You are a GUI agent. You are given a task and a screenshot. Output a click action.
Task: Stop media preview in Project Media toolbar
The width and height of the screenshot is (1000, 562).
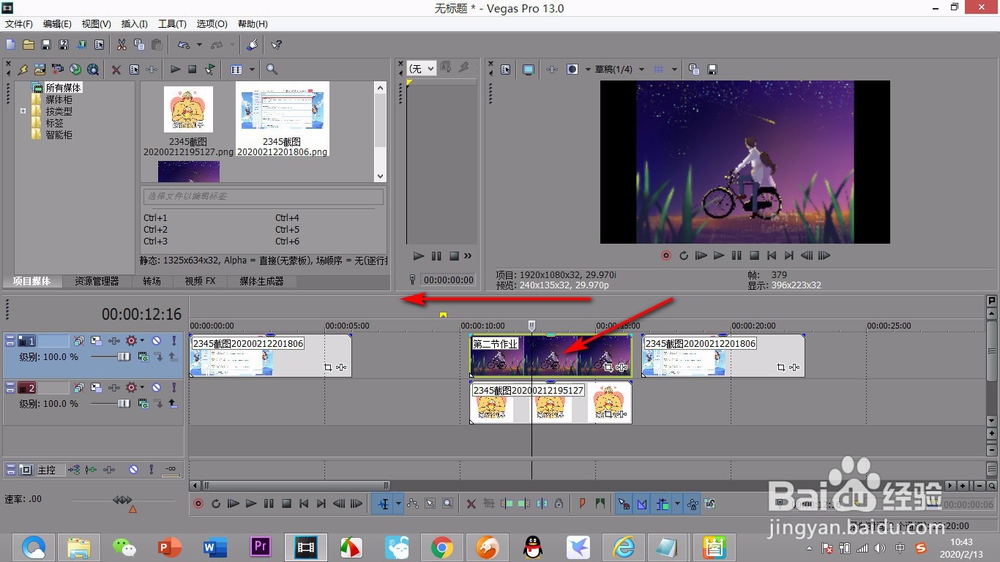(192, 69)
